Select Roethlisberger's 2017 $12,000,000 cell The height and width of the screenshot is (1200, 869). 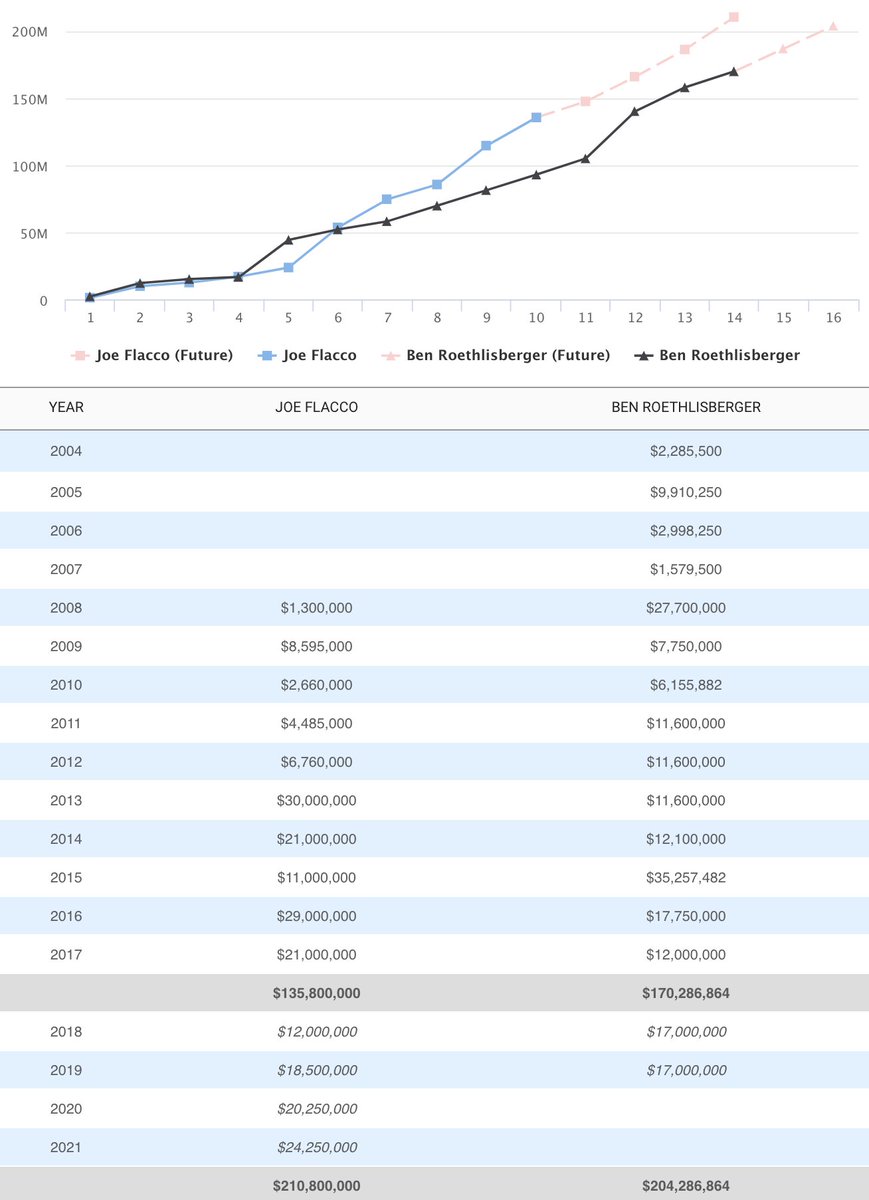click(685, 955)
